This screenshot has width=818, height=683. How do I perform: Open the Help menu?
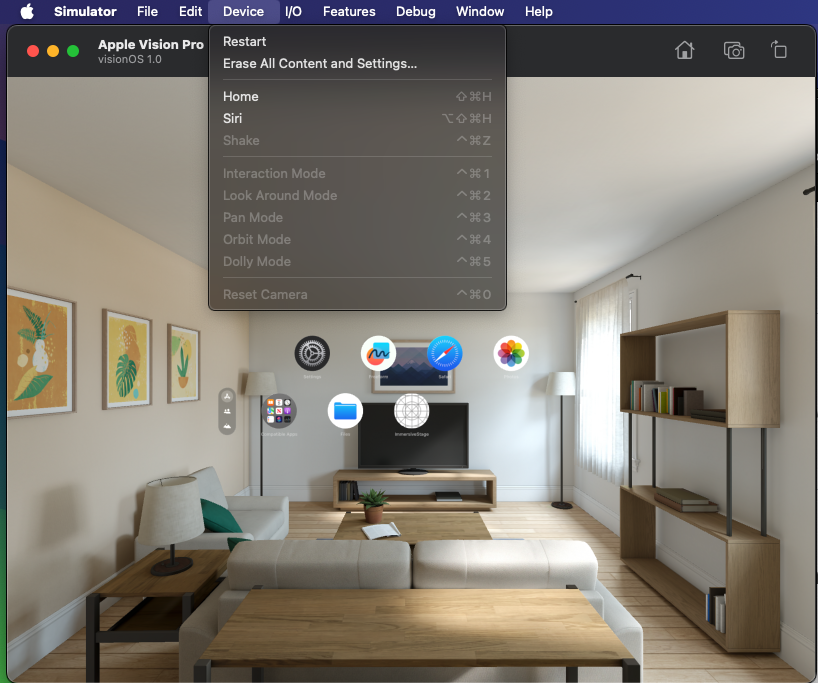click(538, 11)
